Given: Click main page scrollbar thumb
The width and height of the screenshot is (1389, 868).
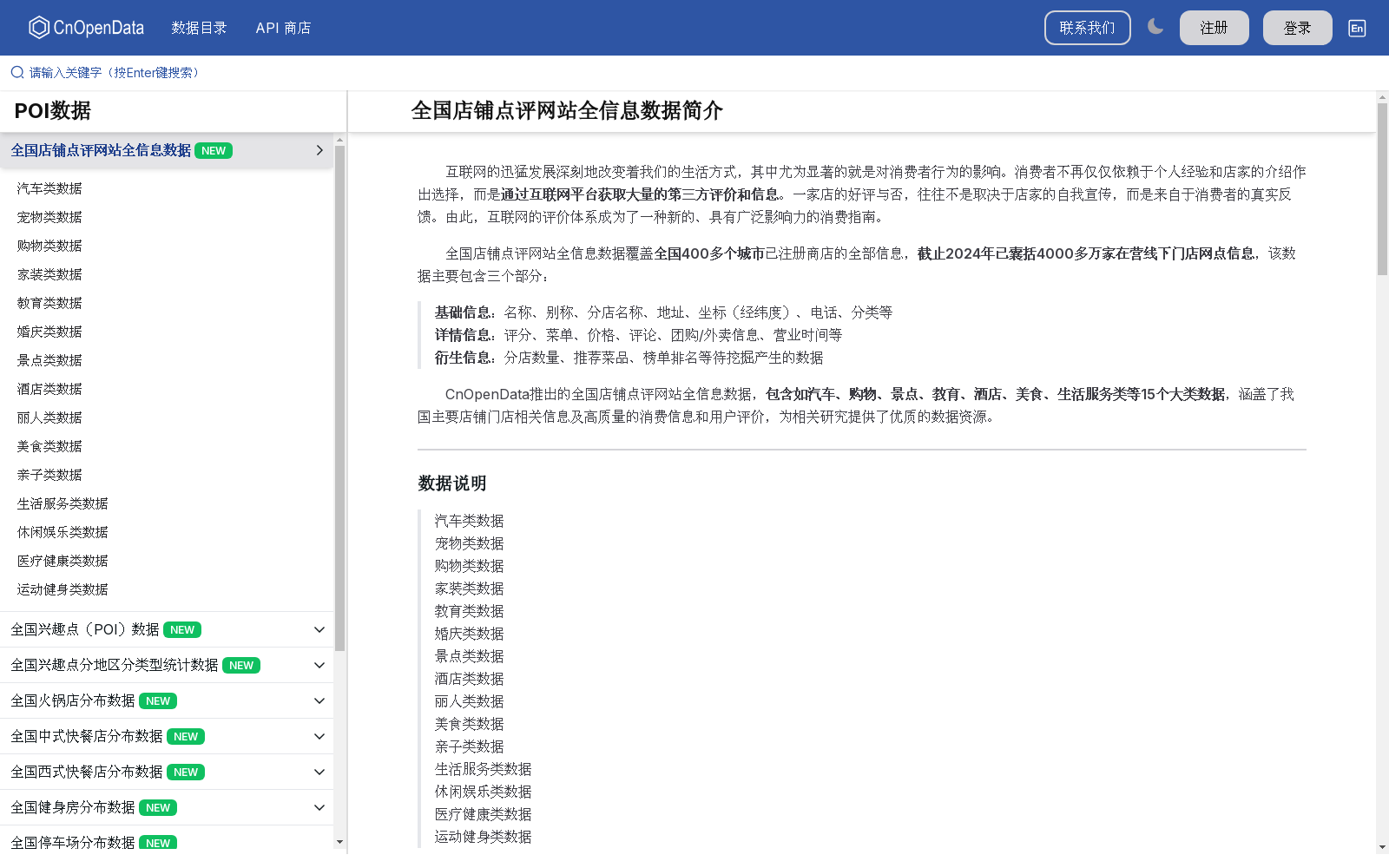Looking at the screenshot, I should coord(1382,188).
